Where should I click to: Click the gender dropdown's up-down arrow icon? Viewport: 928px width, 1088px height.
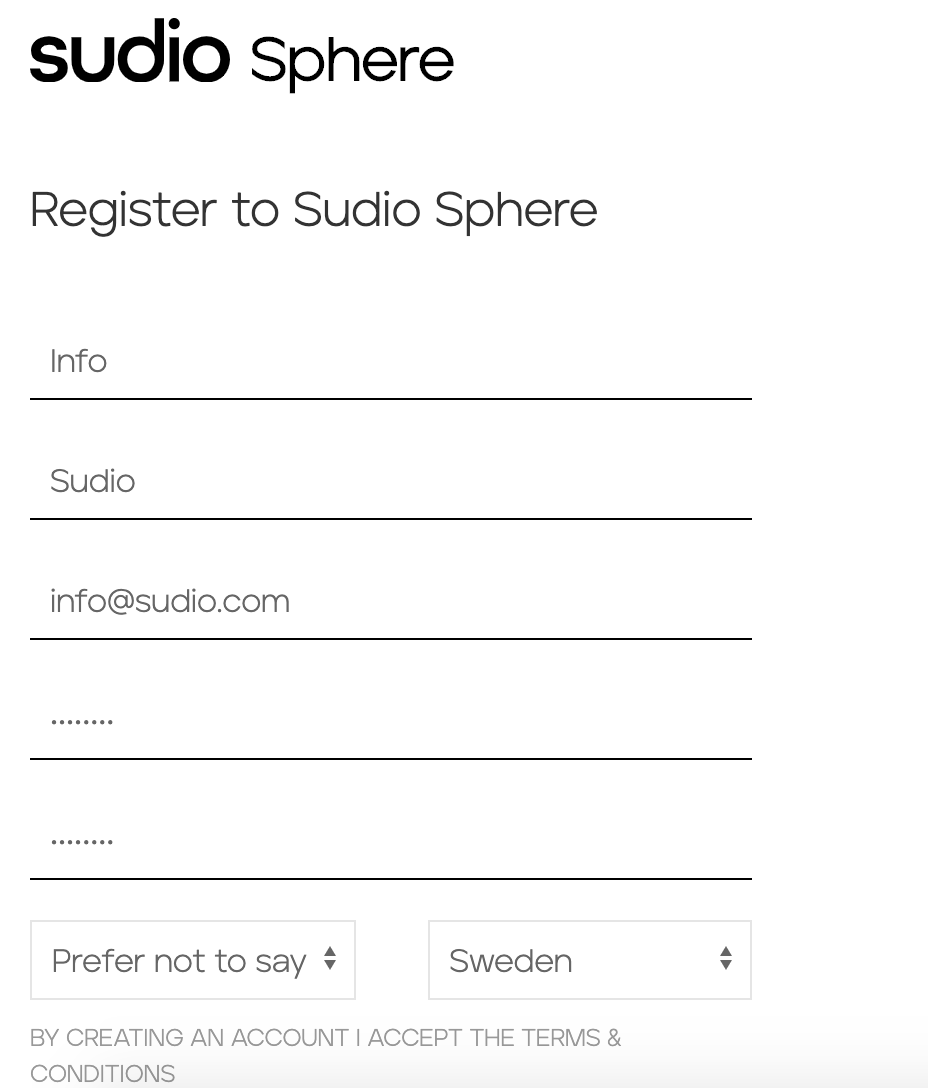point(330,959)
